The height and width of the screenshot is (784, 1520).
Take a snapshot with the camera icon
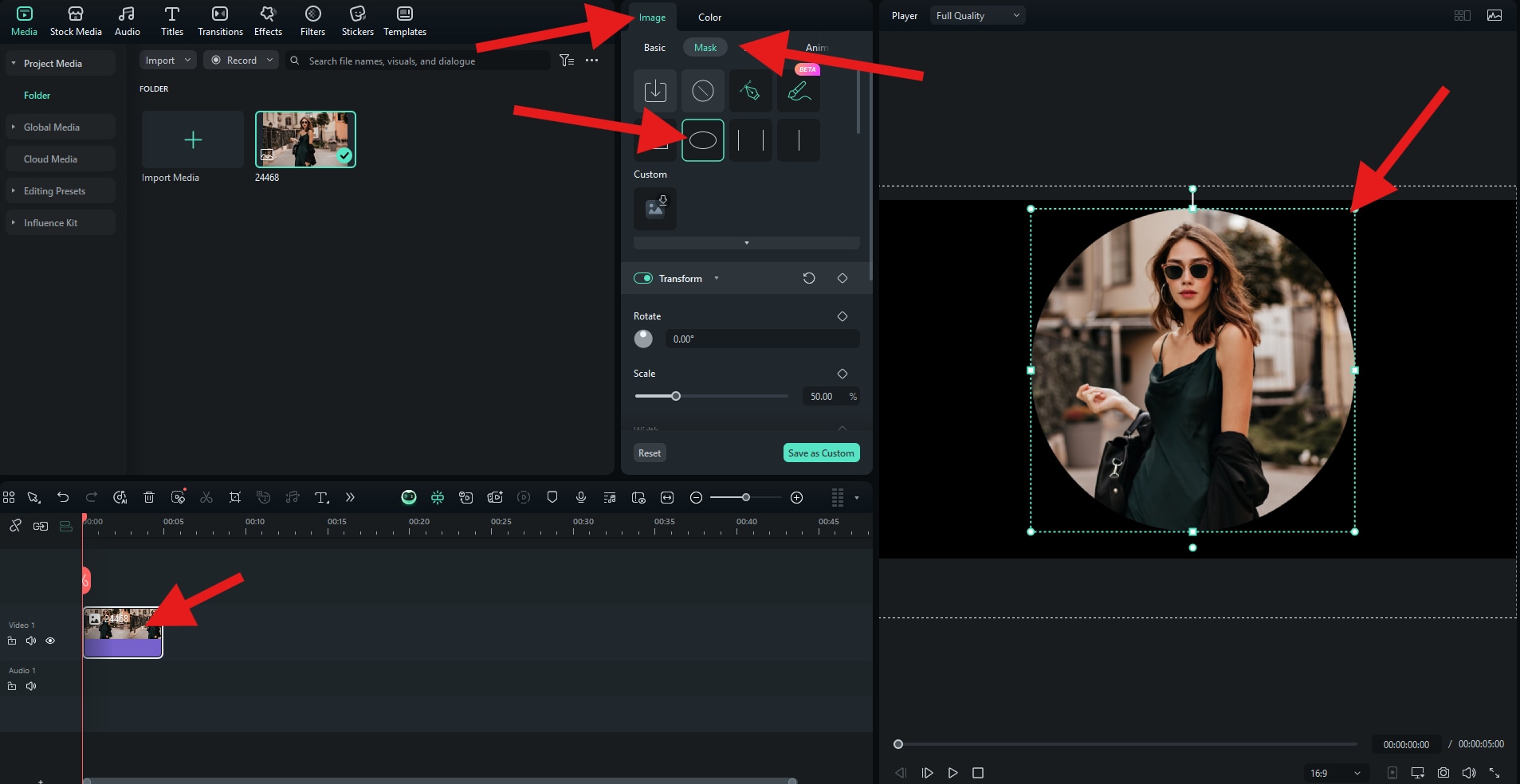[1443, 773]
